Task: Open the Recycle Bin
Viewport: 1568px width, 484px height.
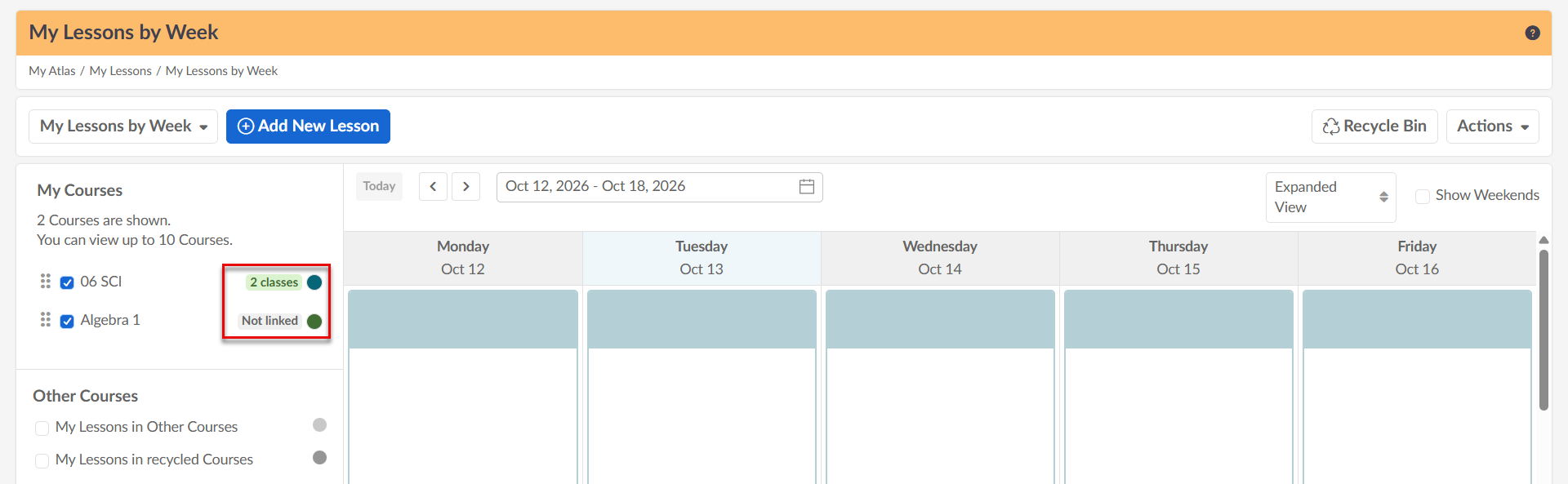Action: [x=1374, y=127]
